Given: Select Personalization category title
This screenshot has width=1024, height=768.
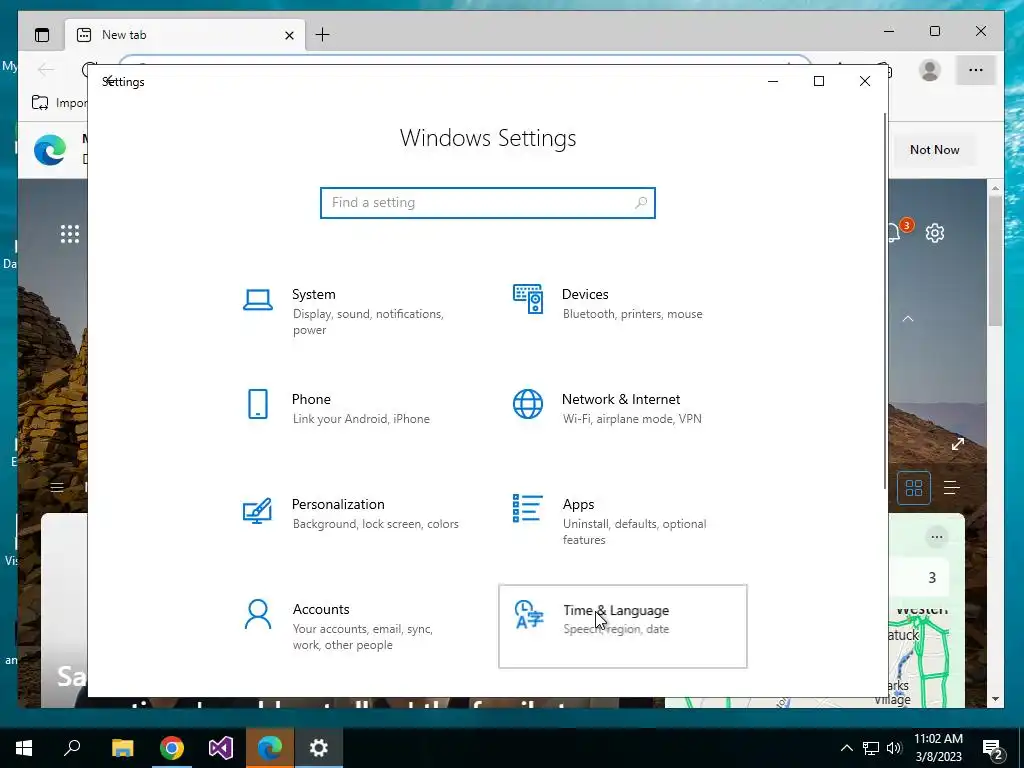Looking at the screenshot, I should (338, 504).
